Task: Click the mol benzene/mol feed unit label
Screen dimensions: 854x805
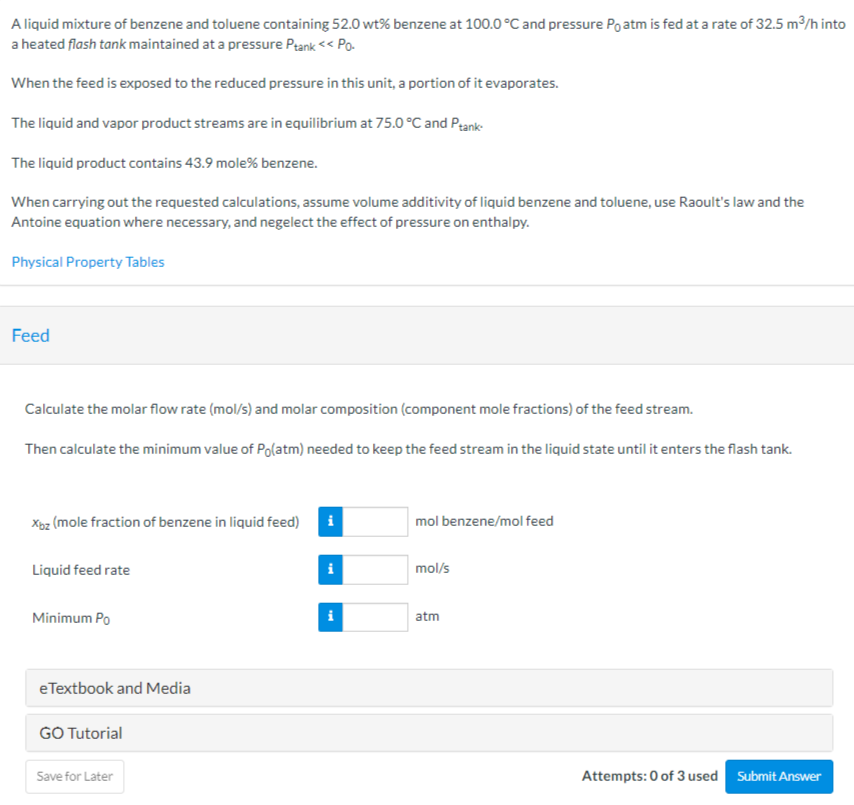Action: click(x=484, y=521)
